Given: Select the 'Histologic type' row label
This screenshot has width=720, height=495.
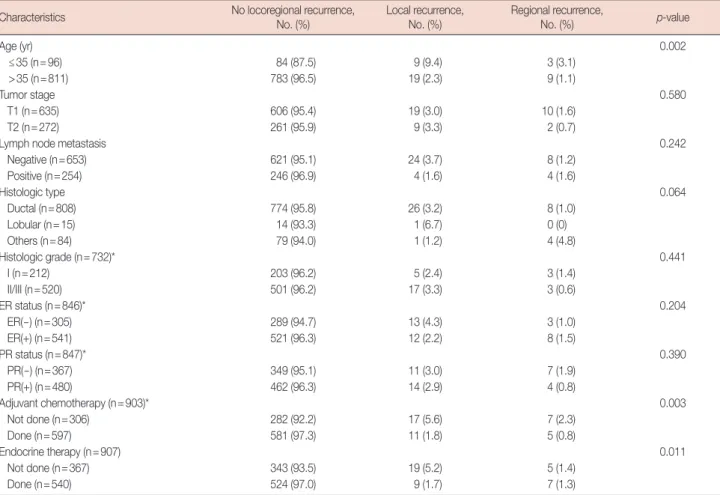Looking at the screenshot, I should point(32,192).
